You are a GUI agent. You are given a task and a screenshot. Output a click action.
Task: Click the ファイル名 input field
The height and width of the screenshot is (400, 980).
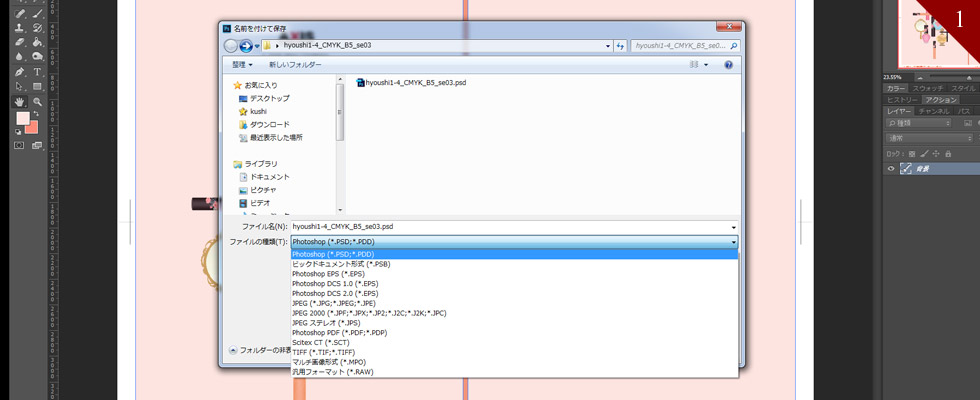click(x=510, y=226)
